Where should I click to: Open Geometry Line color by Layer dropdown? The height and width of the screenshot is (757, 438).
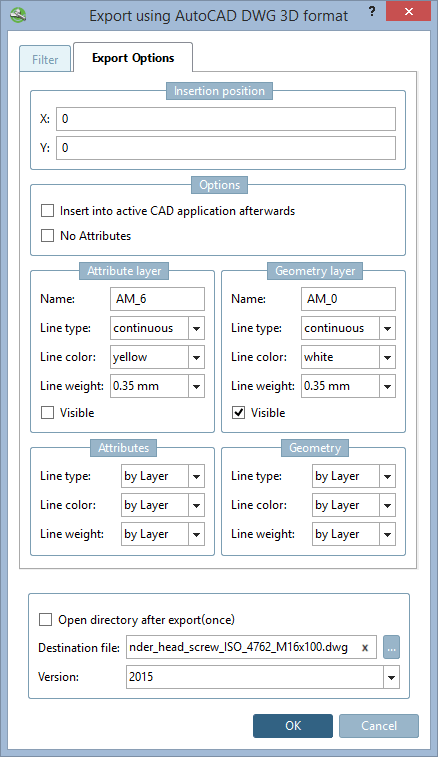(354, 505)
